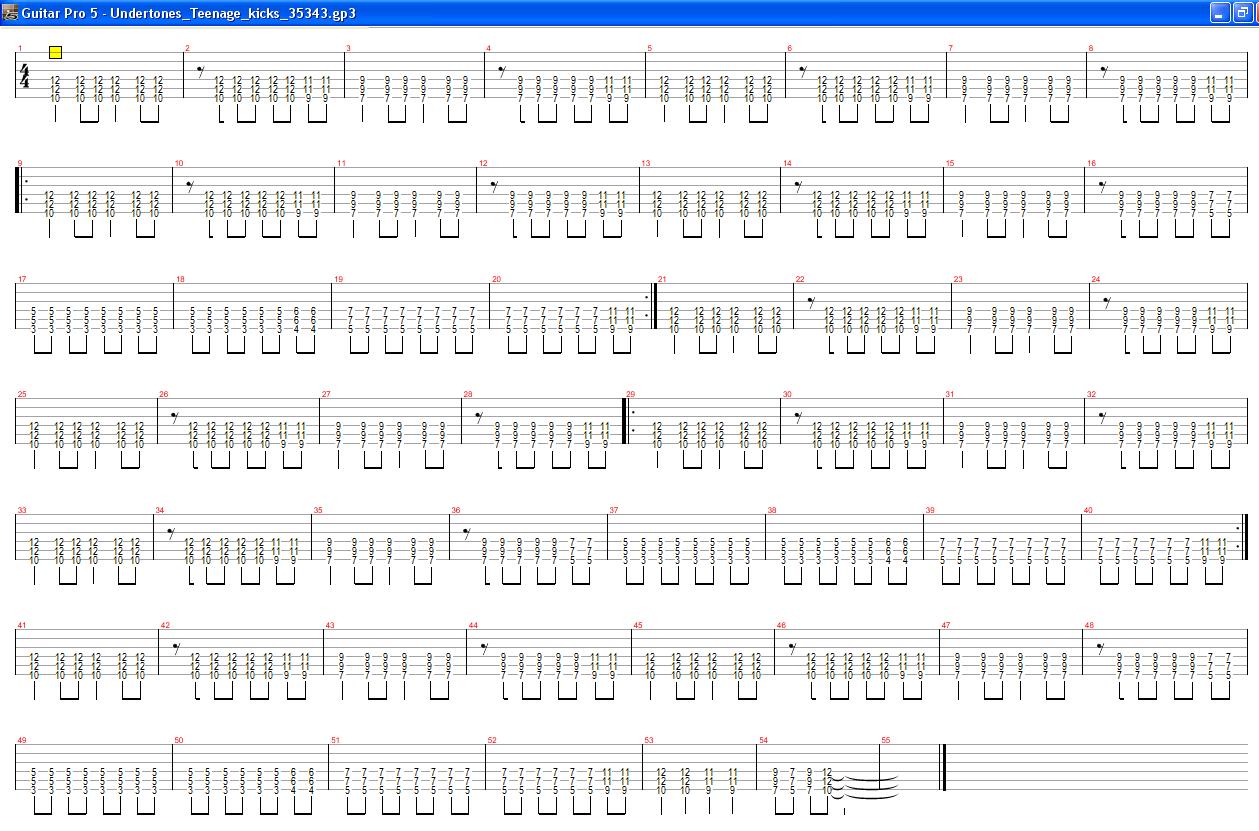The image size is (1259, 831).
Task: Click the eighth rest in measure 34
Action: point(171,533)
